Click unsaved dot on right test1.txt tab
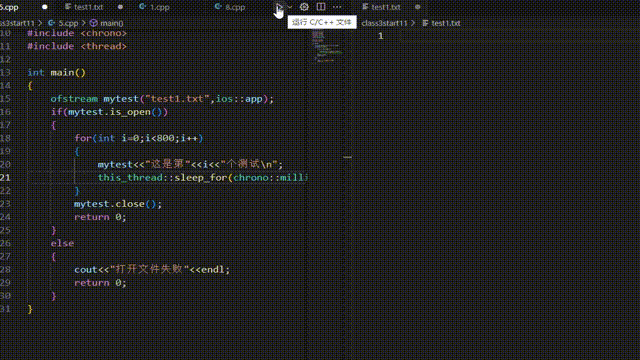Image resolution: width=640 pixels, height=360 pixels. coord(417,7)
